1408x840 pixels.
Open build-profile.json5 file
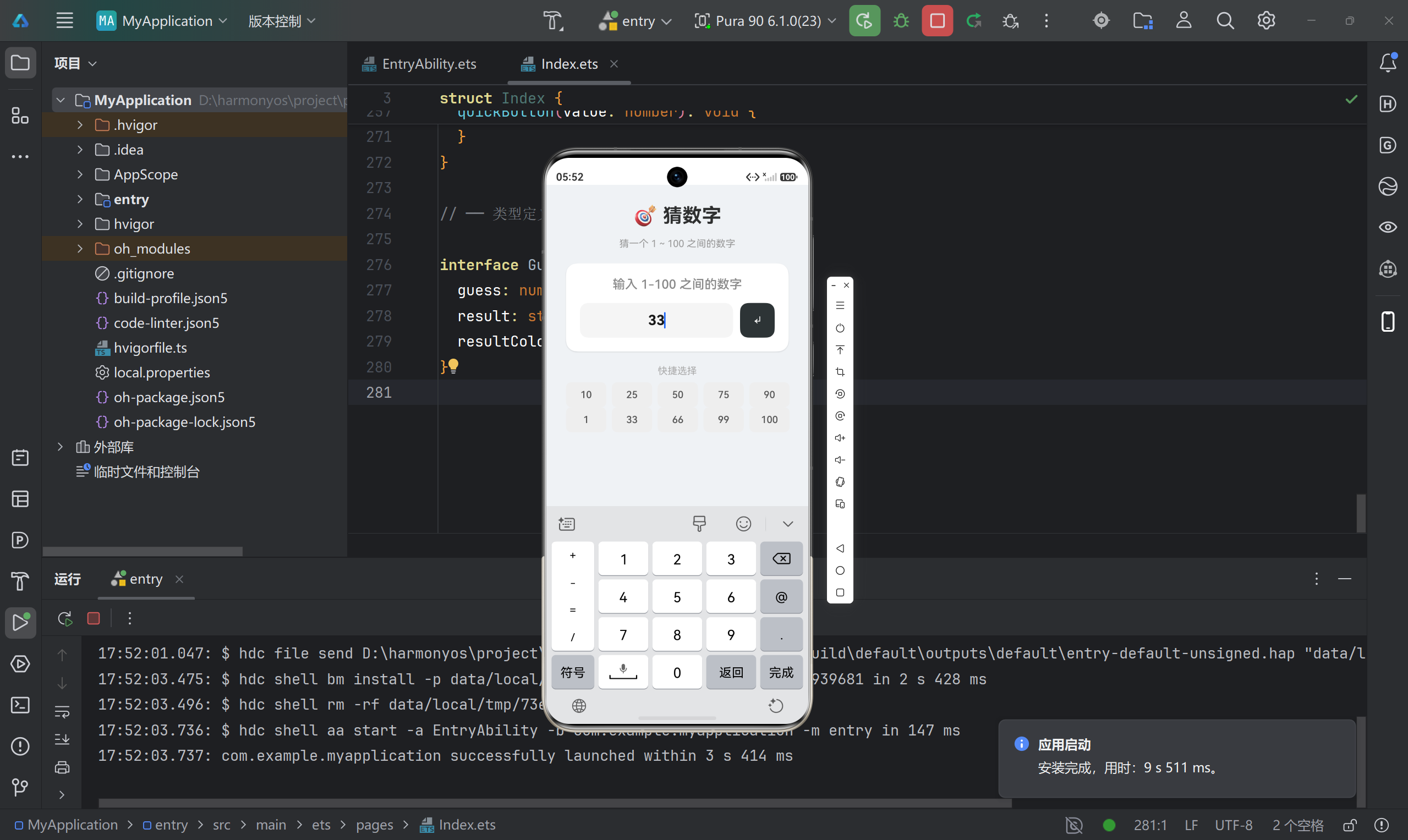171,298
